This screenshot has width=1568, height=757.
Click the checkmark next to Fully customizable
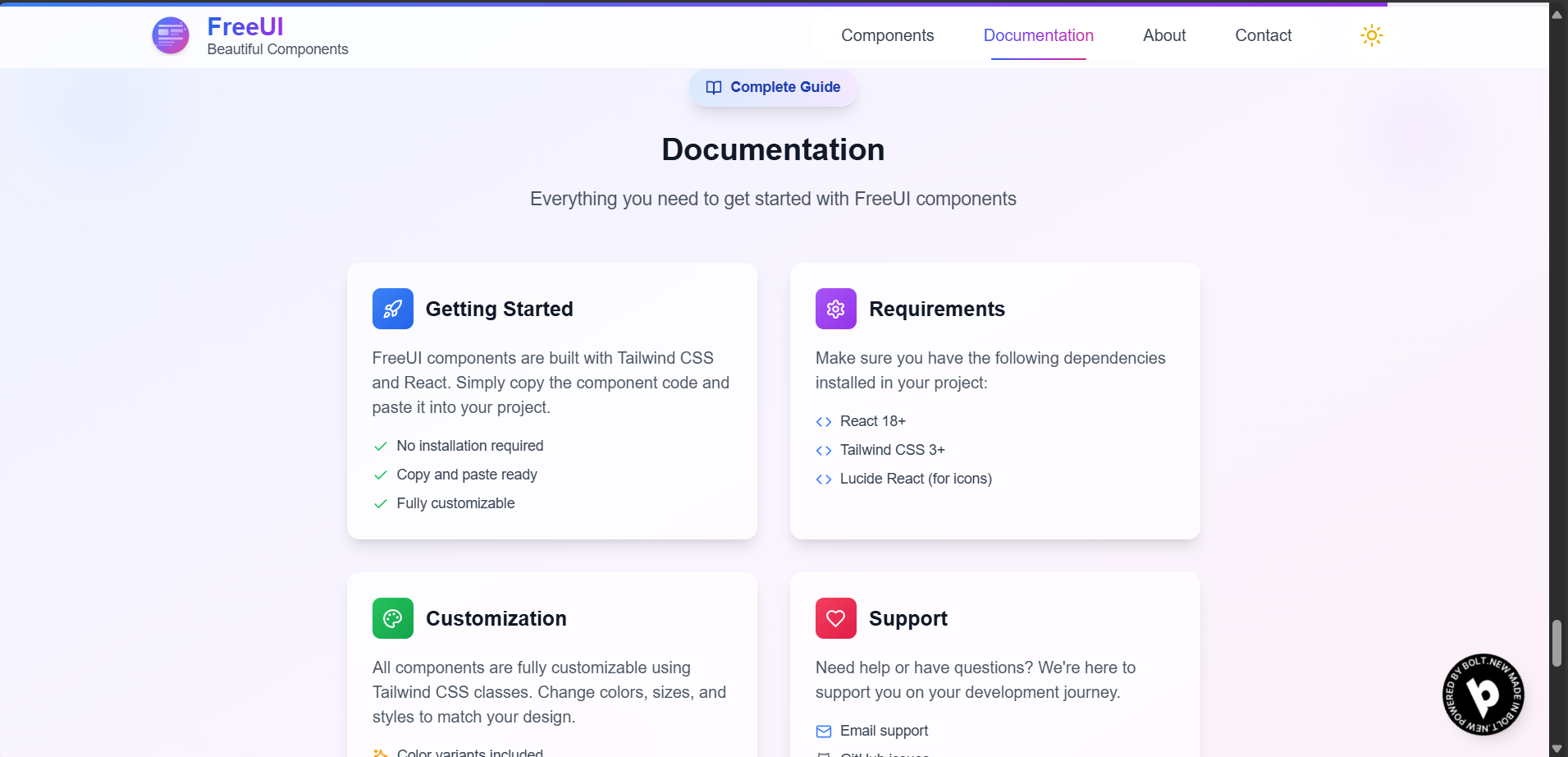click(x=381, y=504)
